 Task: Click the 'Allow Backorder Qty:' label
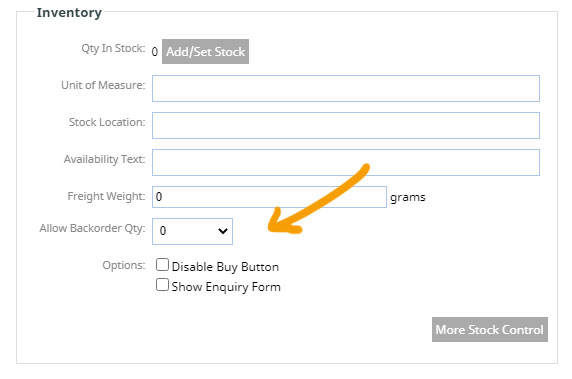click(92, 228)
